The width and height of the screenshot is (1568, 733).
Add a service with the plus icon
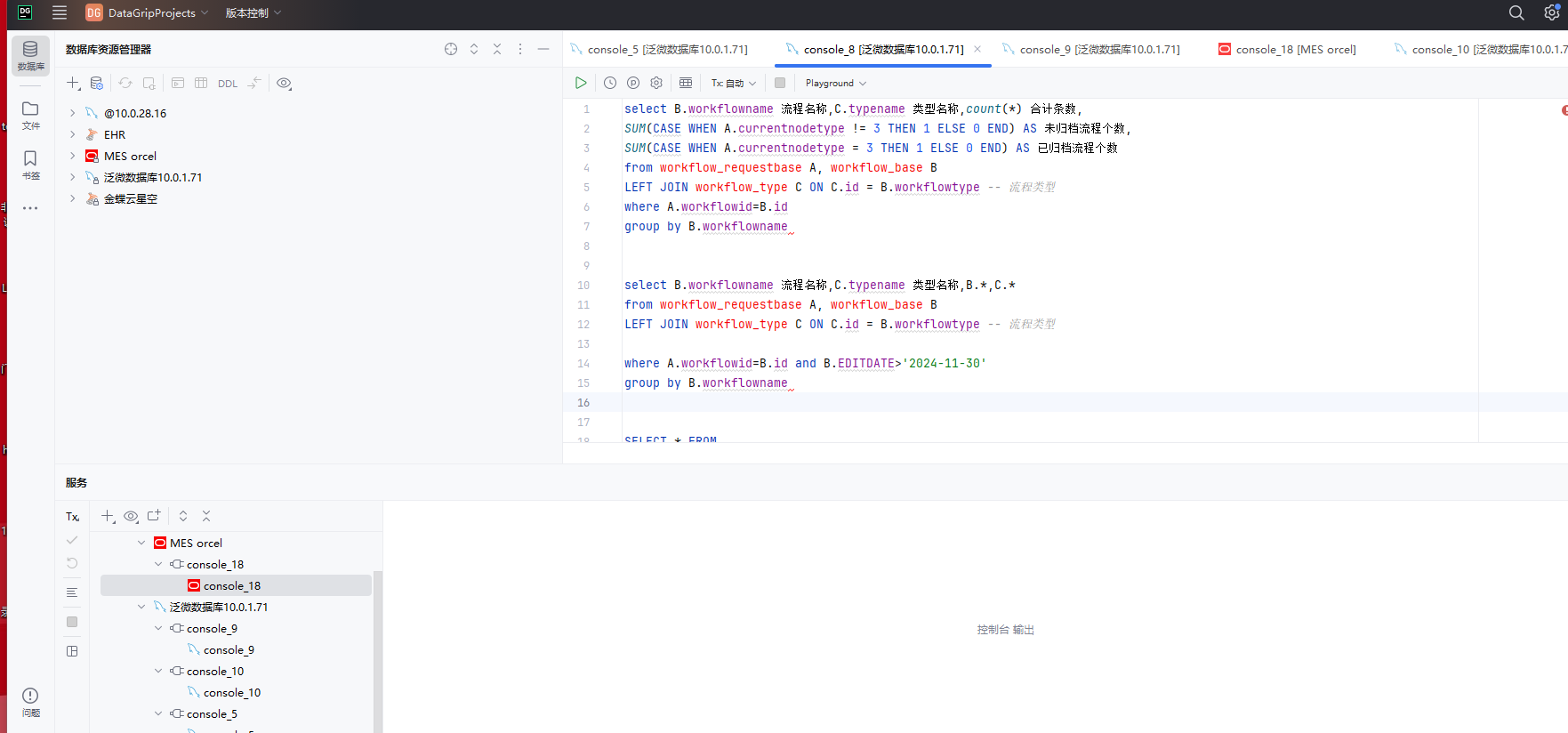tap(108, 516)
